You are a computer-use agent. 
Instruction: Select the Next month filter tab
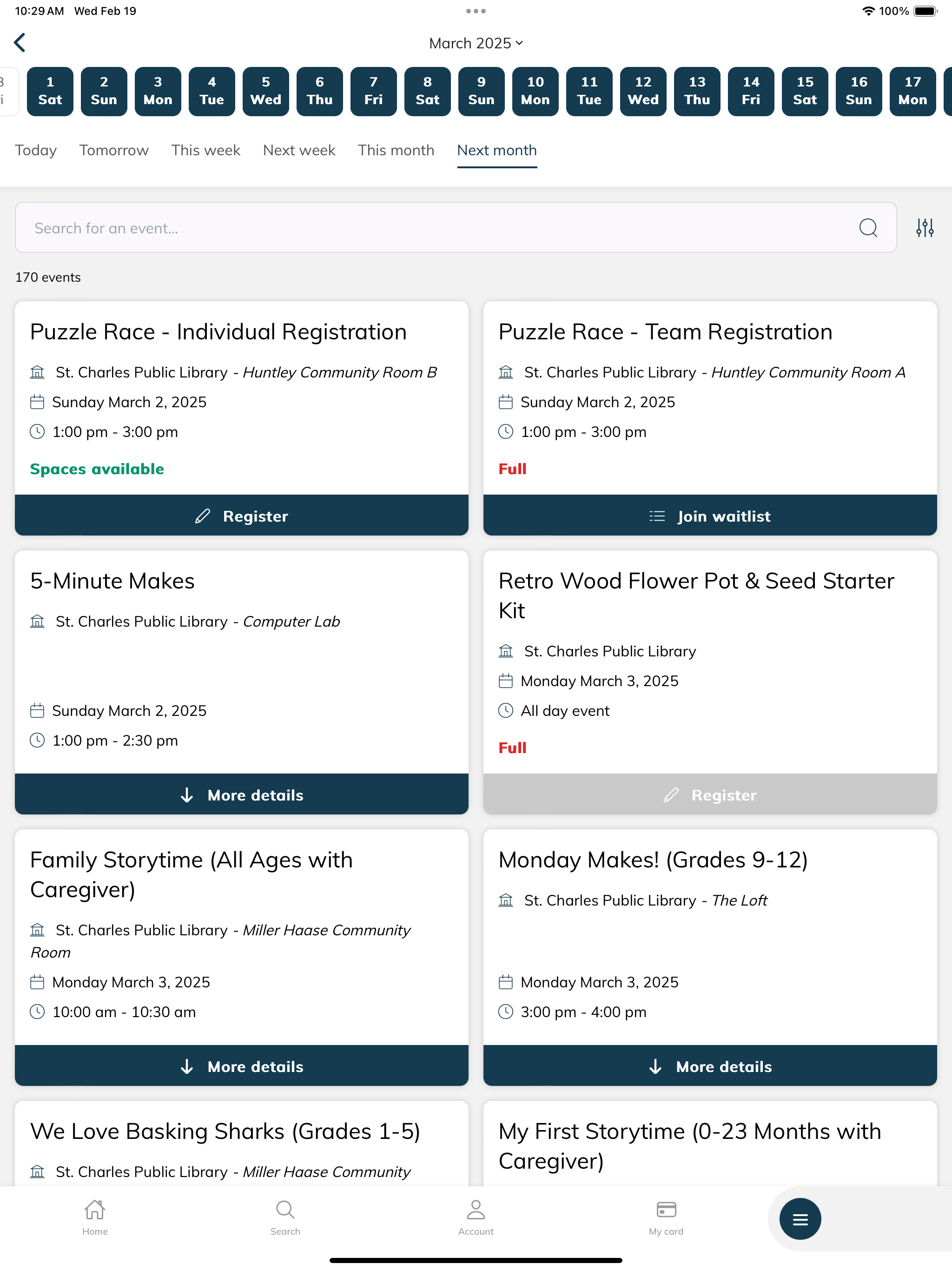coord(496,151)
